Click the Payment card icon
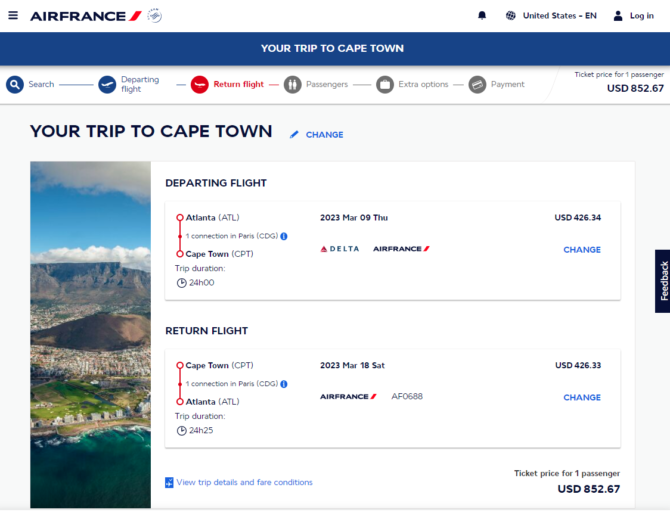 [477, 85]
